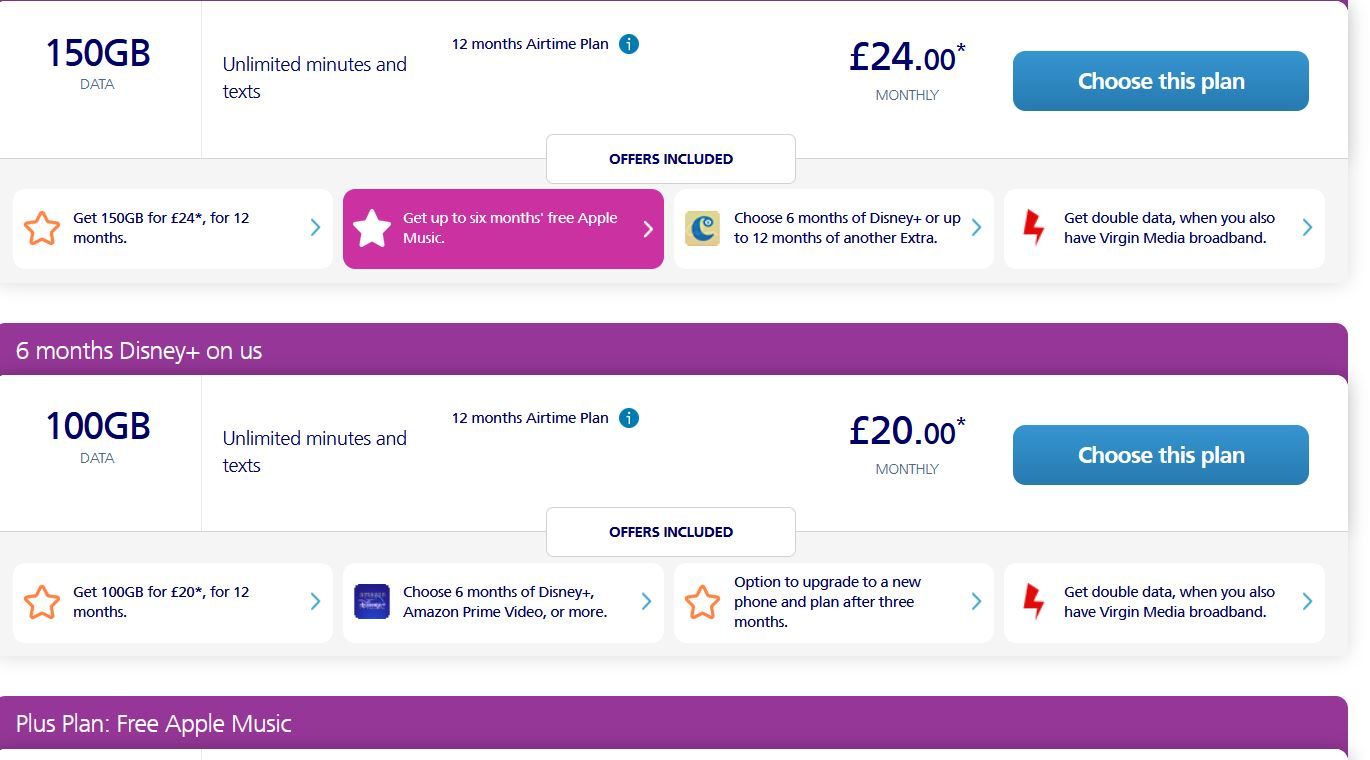Expand the Apple Music offer chevron
The image size is (1370, 760).
[646, 228]
